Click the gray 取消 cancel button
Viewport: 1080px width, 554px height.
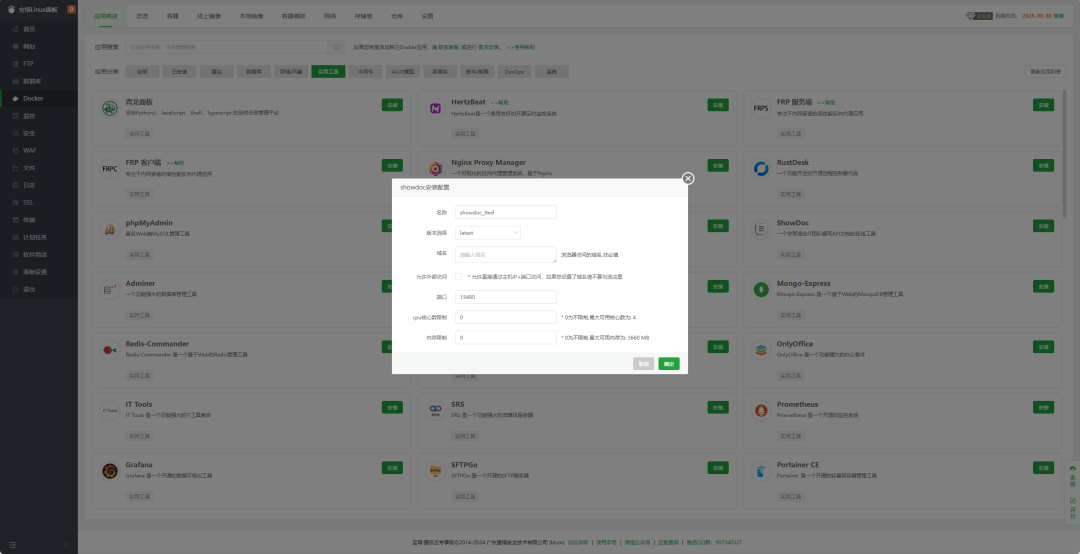pyautogui.click(x=643, y=363)
